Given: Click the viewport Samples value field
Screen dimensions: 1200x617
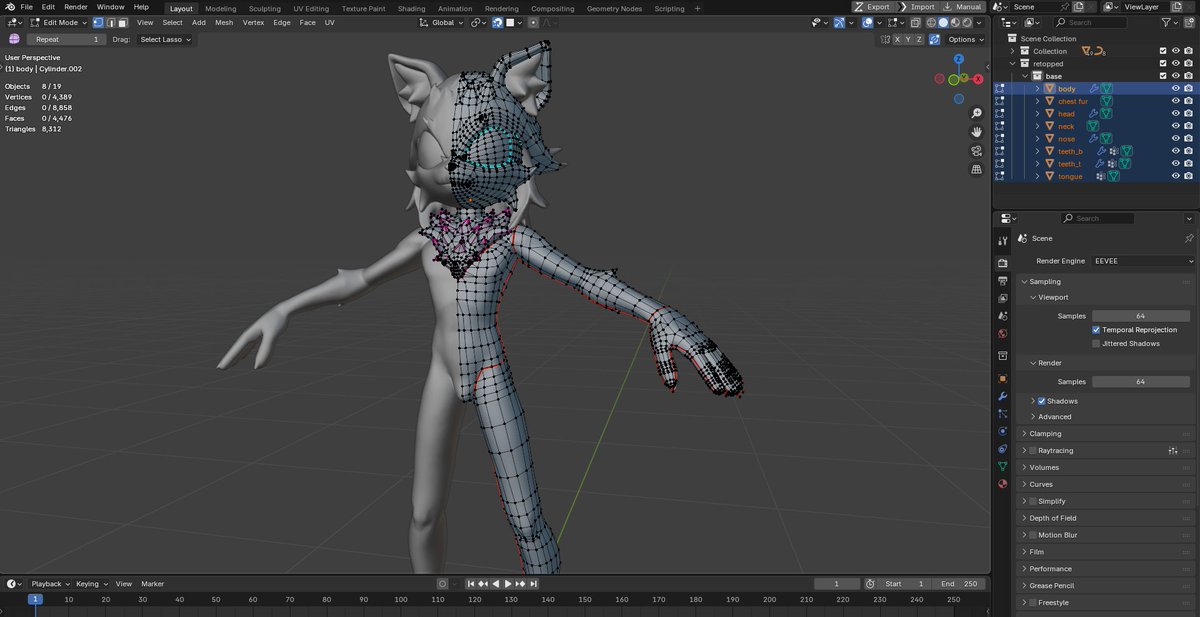Looking at the screenshot, I should 1140,315.
